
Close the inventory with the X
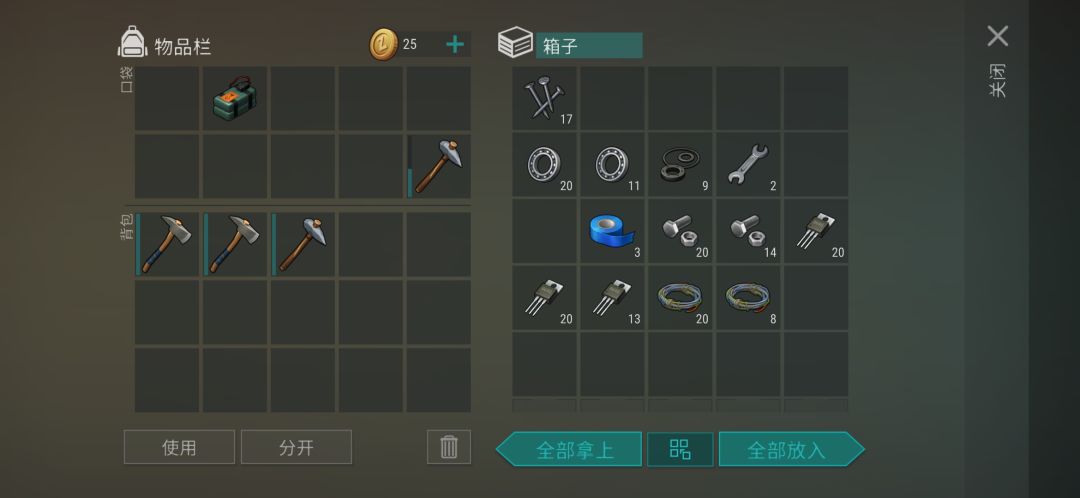click(997, 36)
